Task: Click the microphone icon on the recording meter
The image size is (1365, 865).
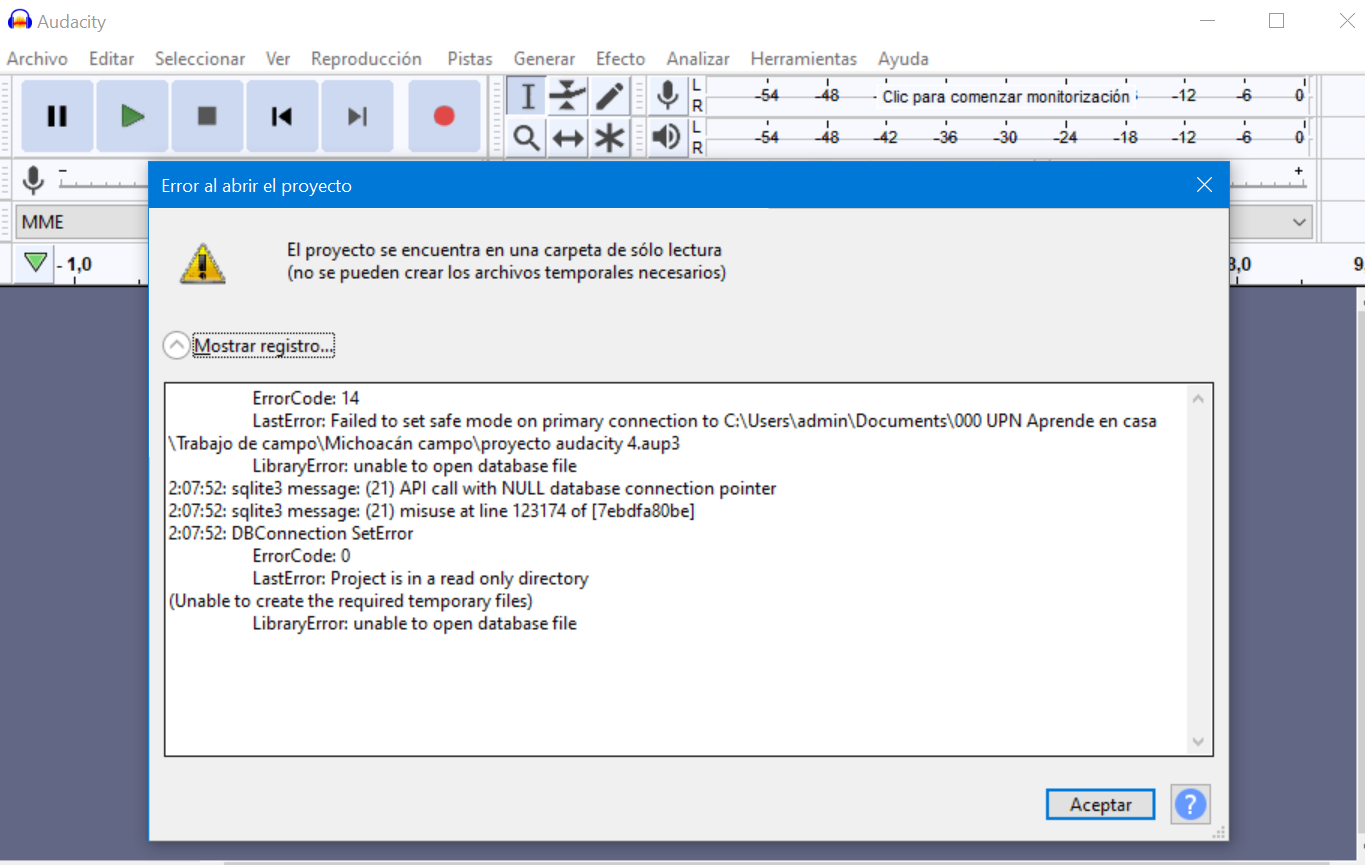Action: tap(666, 94)
